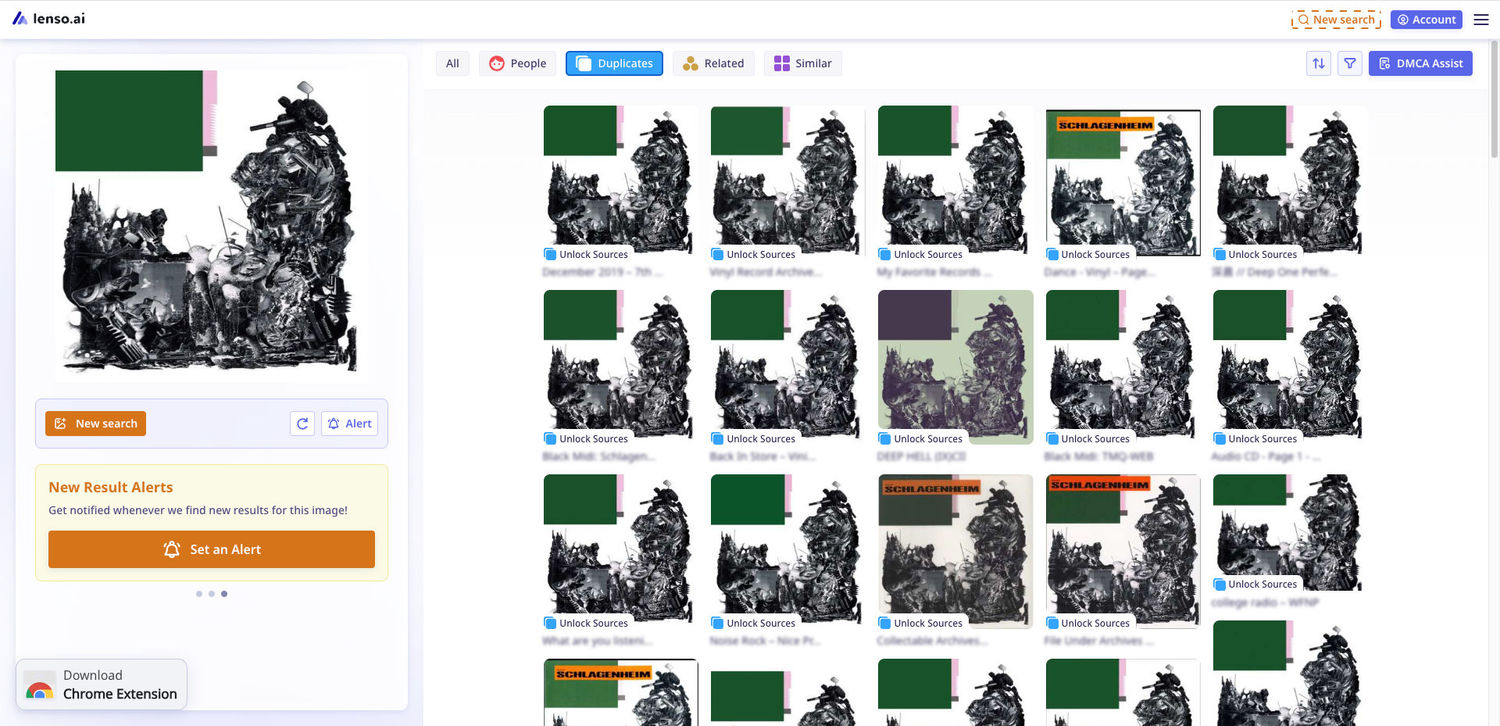Open the lenso.ai logo home link
Viewport: 1500px width, 726px height.
pos(49,18)
